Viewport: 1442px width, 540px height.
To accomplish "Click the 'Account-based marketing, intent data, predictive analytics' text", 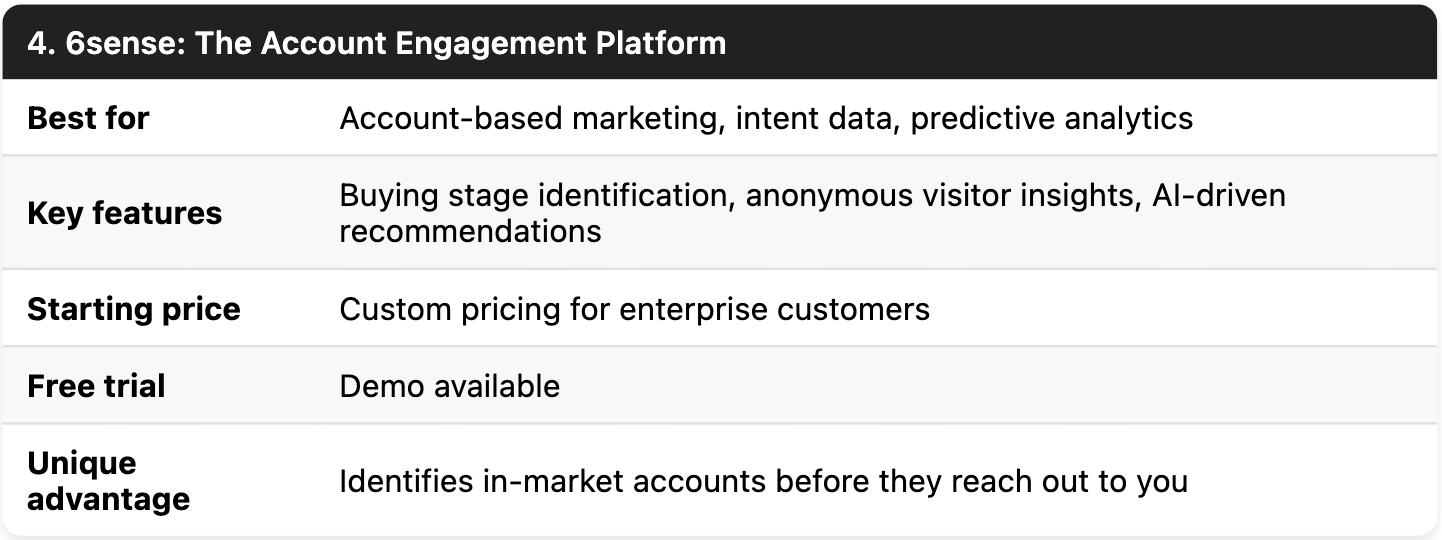I will [x=766, y=118].
